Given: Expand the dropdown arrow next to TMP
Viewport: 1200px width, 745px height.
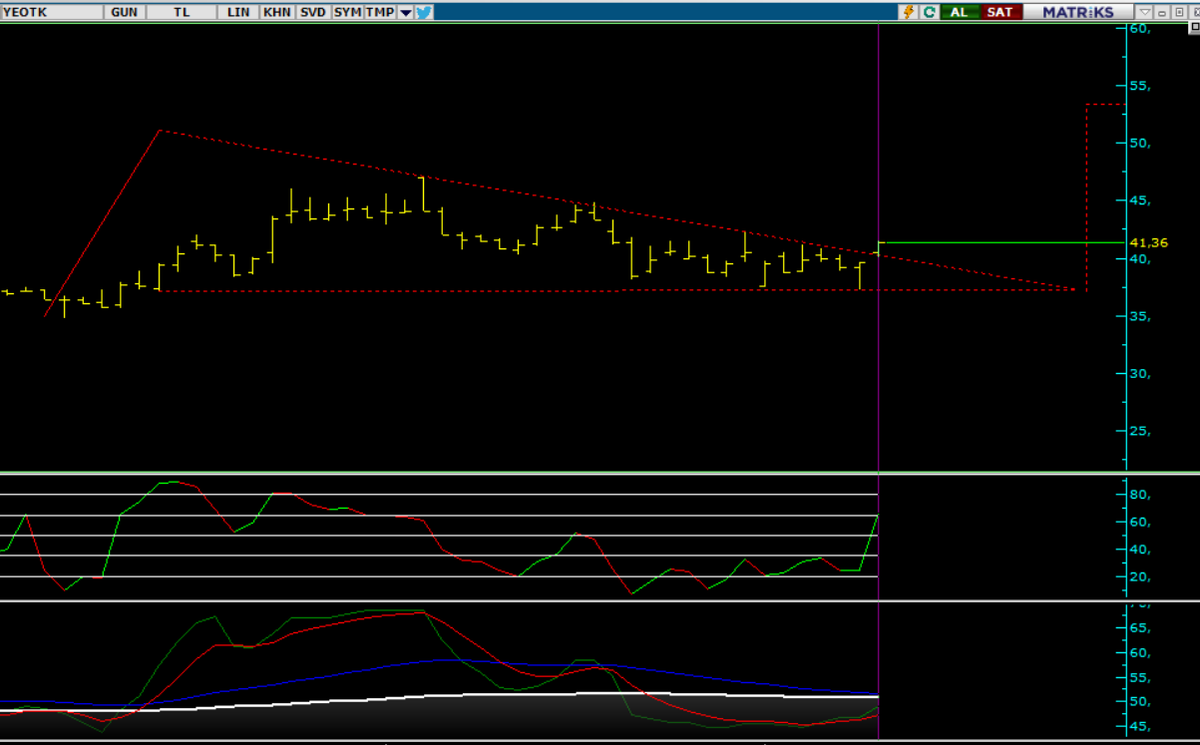Looking at the screenshot, I should coord(405,12).
